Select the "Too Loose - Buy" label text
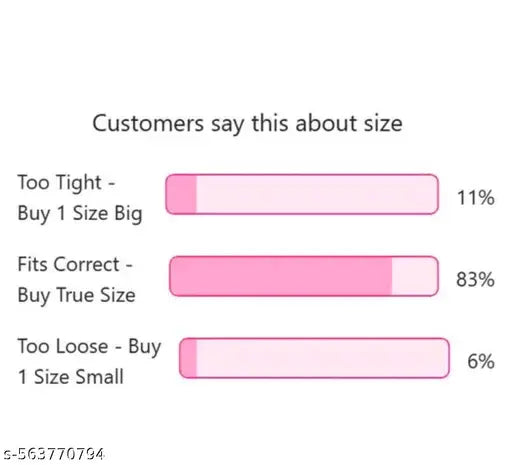Viewport: 512px width, 465px height. [89, 347]
